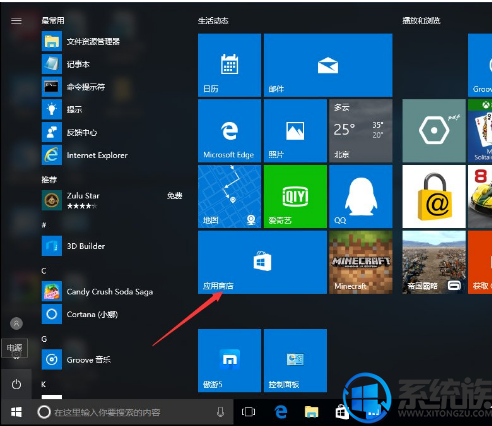Viewport: 492px width, 426px height.
Task: Open the orange 获取 tile
Action: (480, 262)
